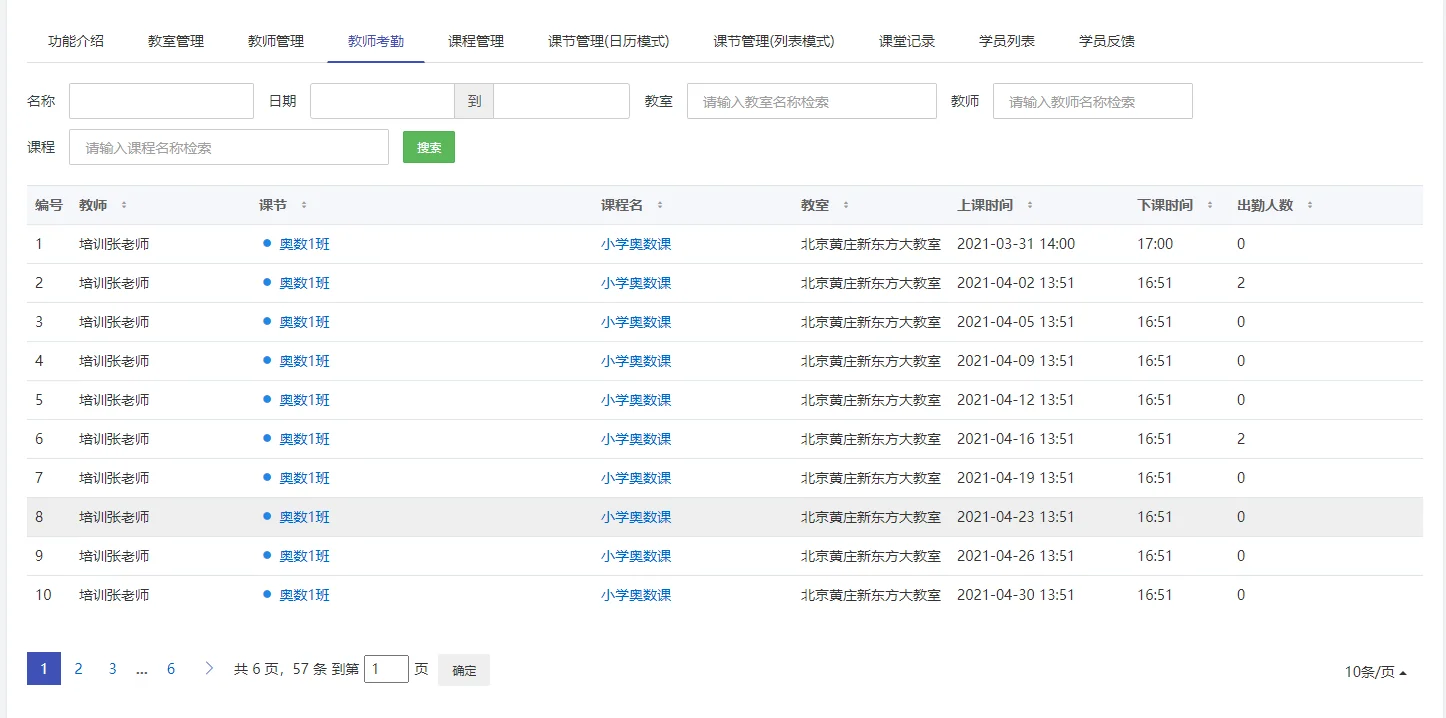Click the 2021-04-02 13:51 time cell

1016,283
